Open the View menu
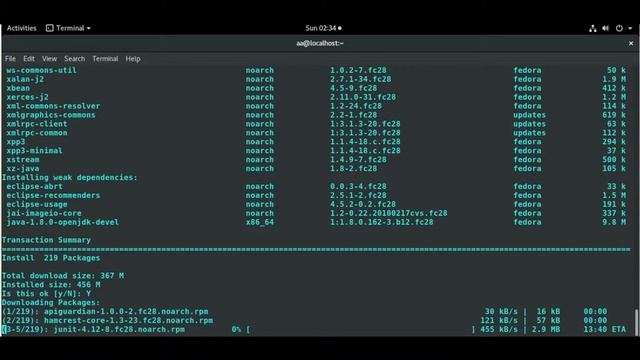Image resolution: width=640 pixels, height=360 pixels. pyautogui.click(x=49, y=59)
